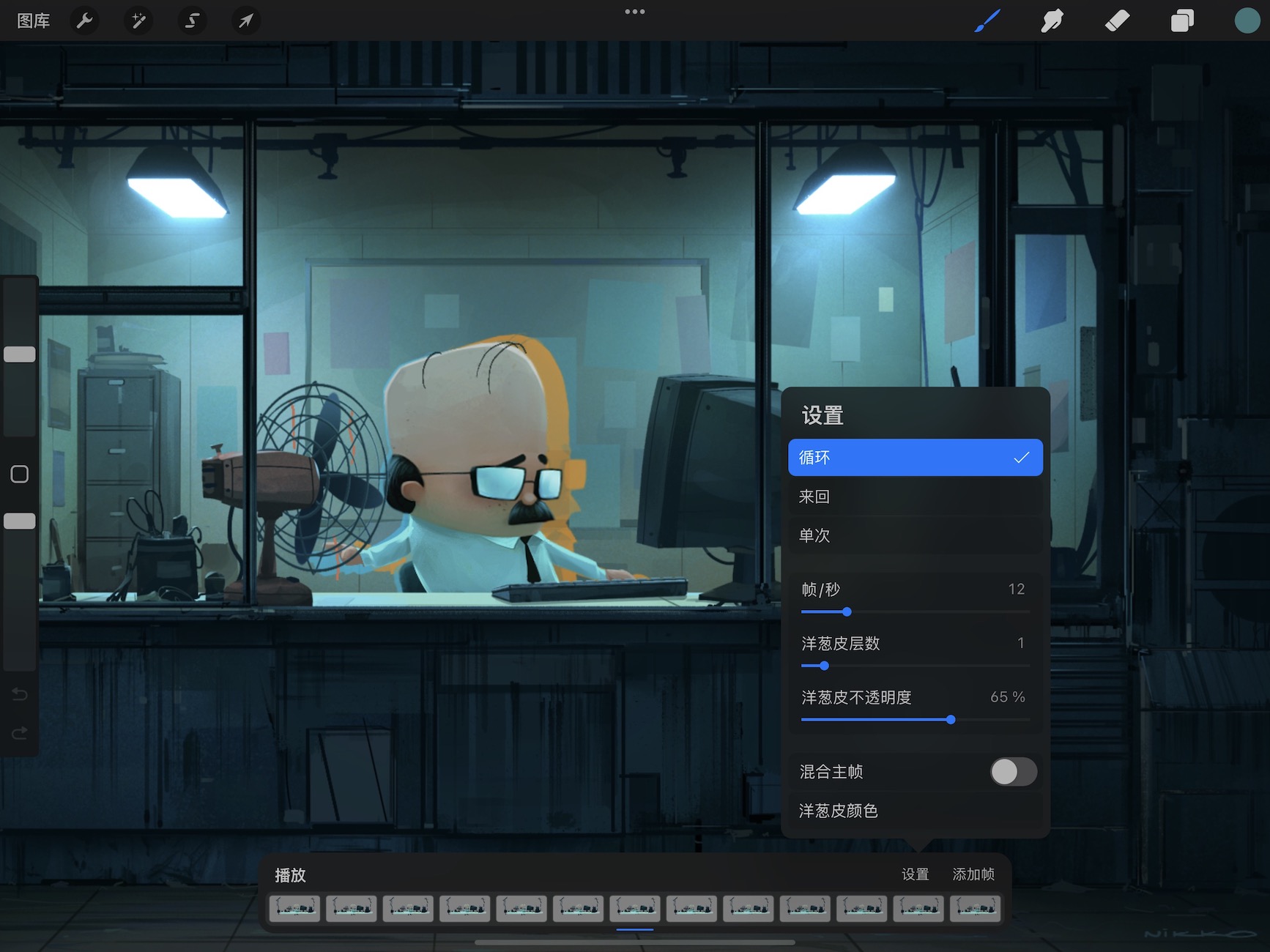Screen dimensions: 1270x952
Task: Open the active color swatch
Action: click(1247, 21)
